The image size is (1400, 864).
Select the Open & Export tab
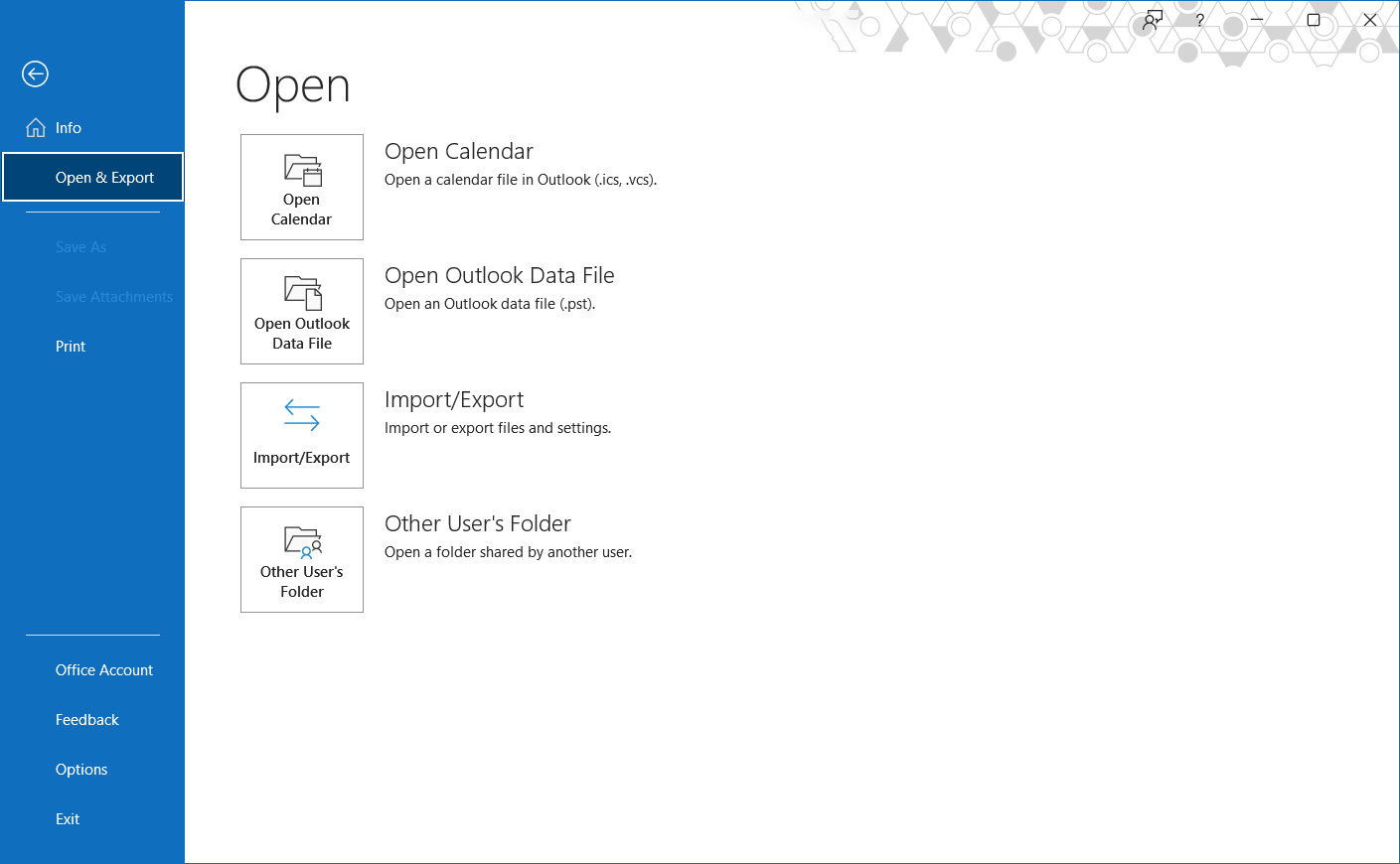click(x=92, y=177)
